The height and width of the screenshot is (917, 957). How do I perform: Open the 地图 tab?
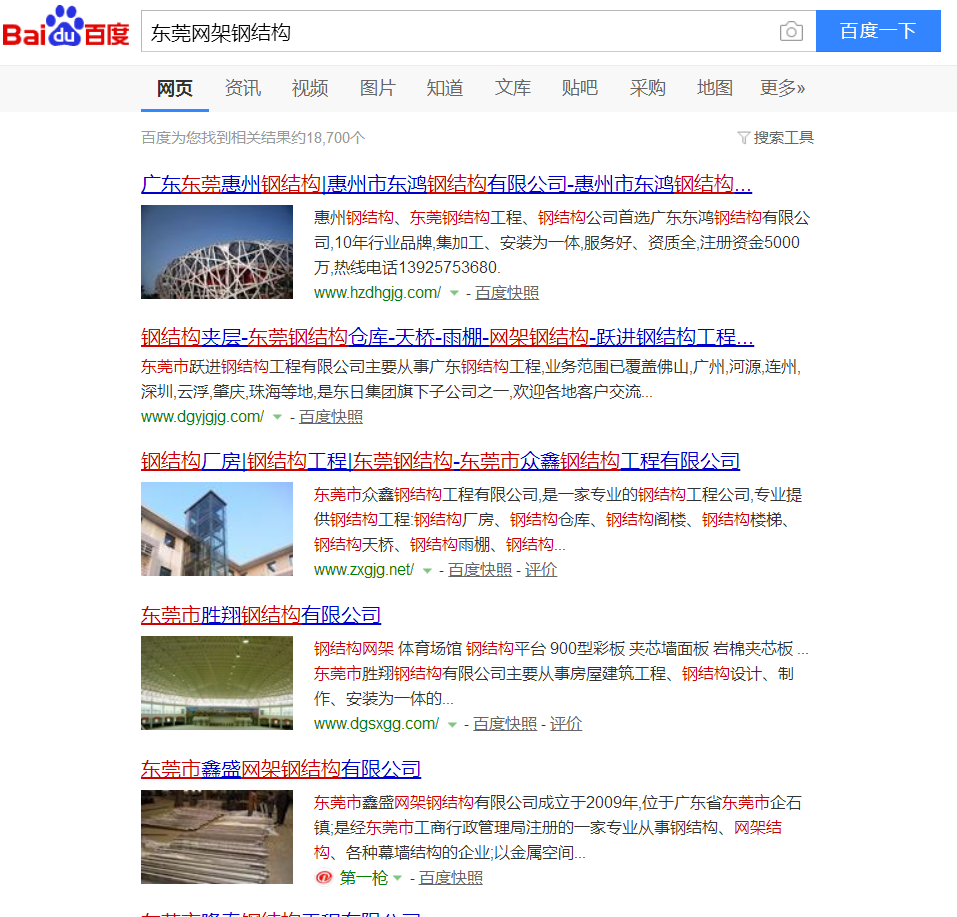click(x=715, y=89)
